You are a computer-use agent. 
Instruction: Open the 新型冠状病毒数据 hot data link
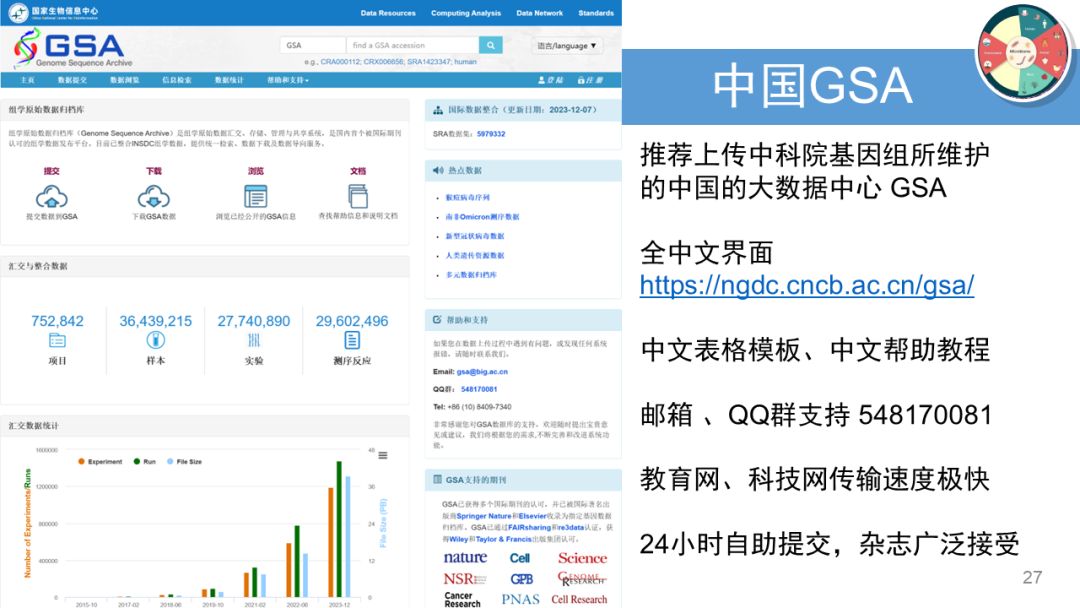click(x=475, y=236)
